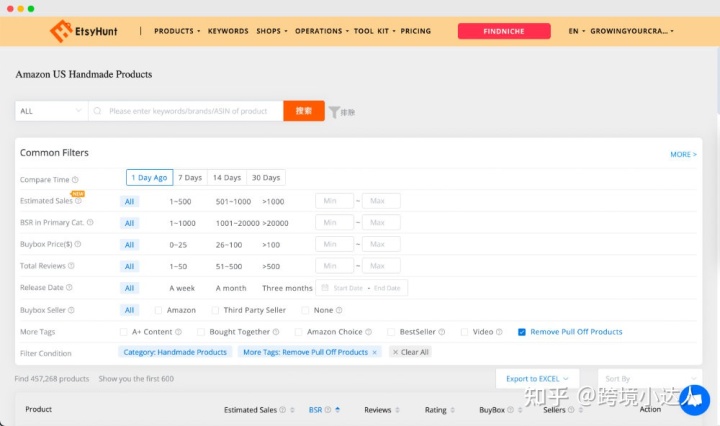
Task: Click Video tag help icon
Action: [499, 332]
